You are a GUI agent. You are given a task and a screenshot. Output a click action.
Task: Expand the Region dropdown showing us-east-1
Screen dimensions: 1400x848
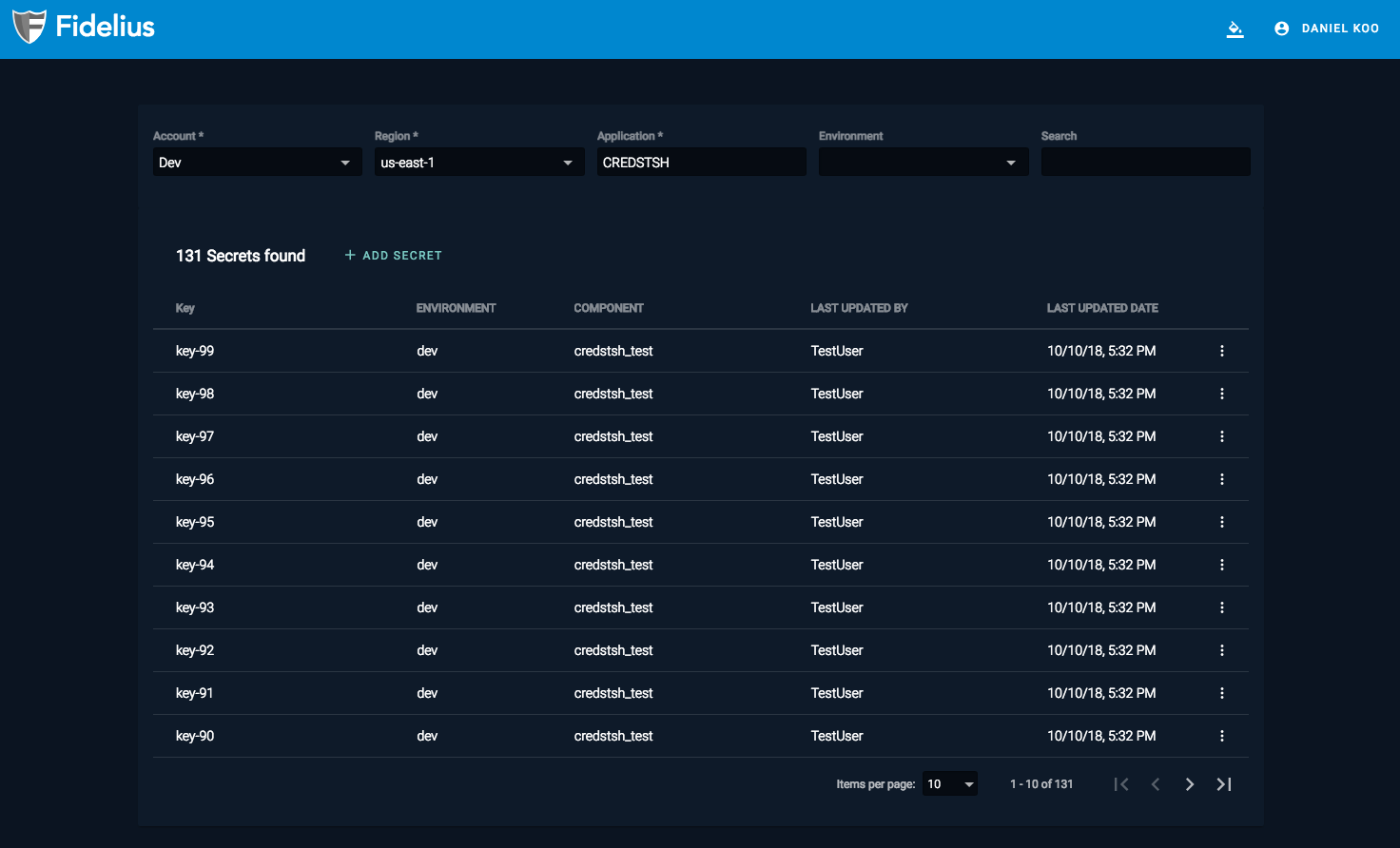(479, 163)
